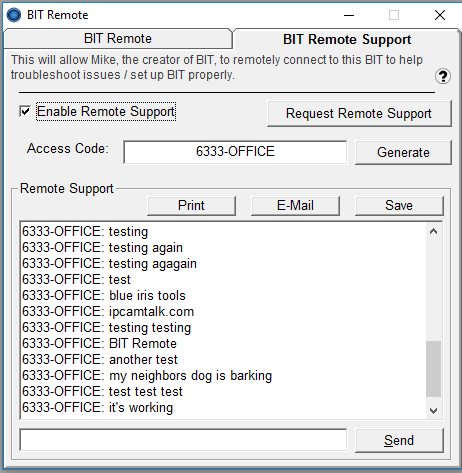
Task: Click the Access Code field
Action: pos(235,152)
